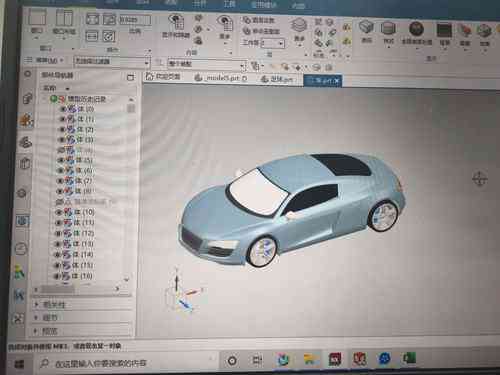Click the layers stack icon in ribbon

click(x=299, y=25)
